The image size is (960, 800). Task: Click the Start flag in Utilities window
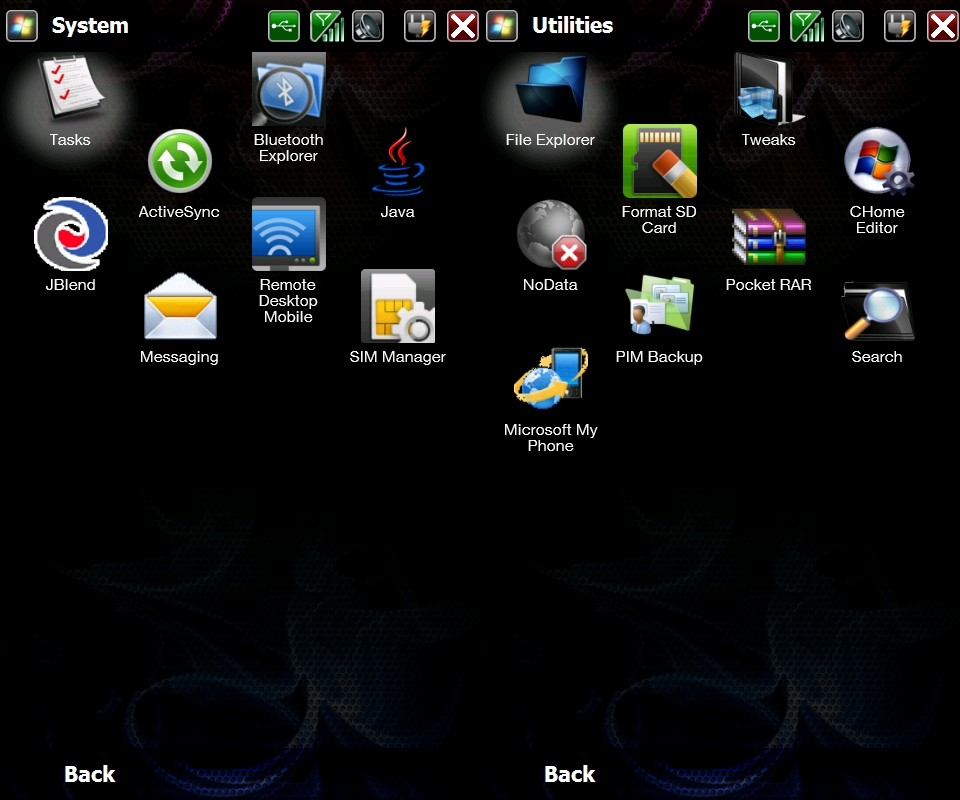pyautogui.click(x=502, y=26)
